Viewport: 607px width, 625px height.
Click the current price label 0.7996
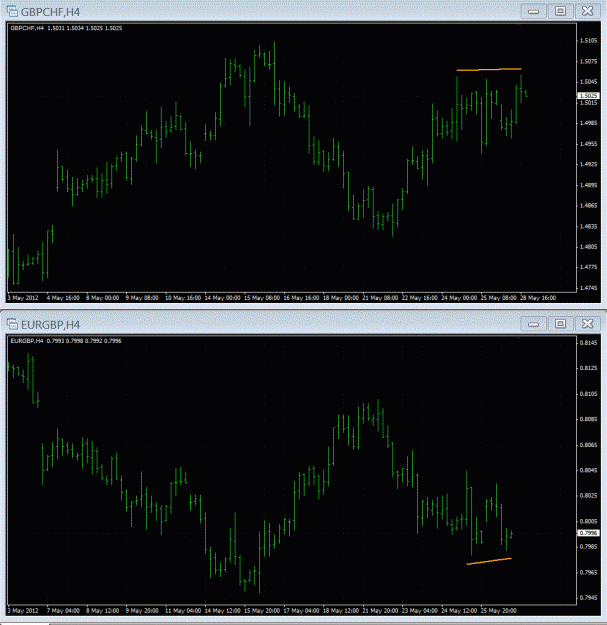(x=588, y=533)
